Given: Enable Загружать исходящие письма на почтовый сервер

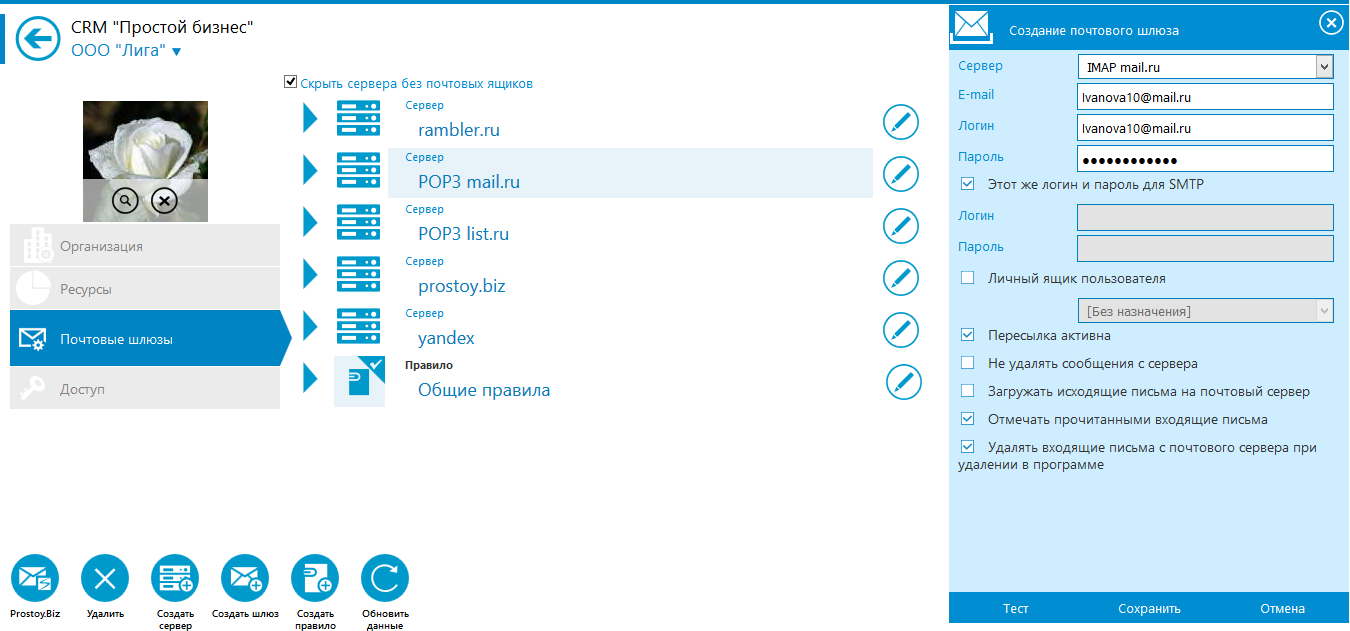Looking at the screenshot, I should point(967,391).
